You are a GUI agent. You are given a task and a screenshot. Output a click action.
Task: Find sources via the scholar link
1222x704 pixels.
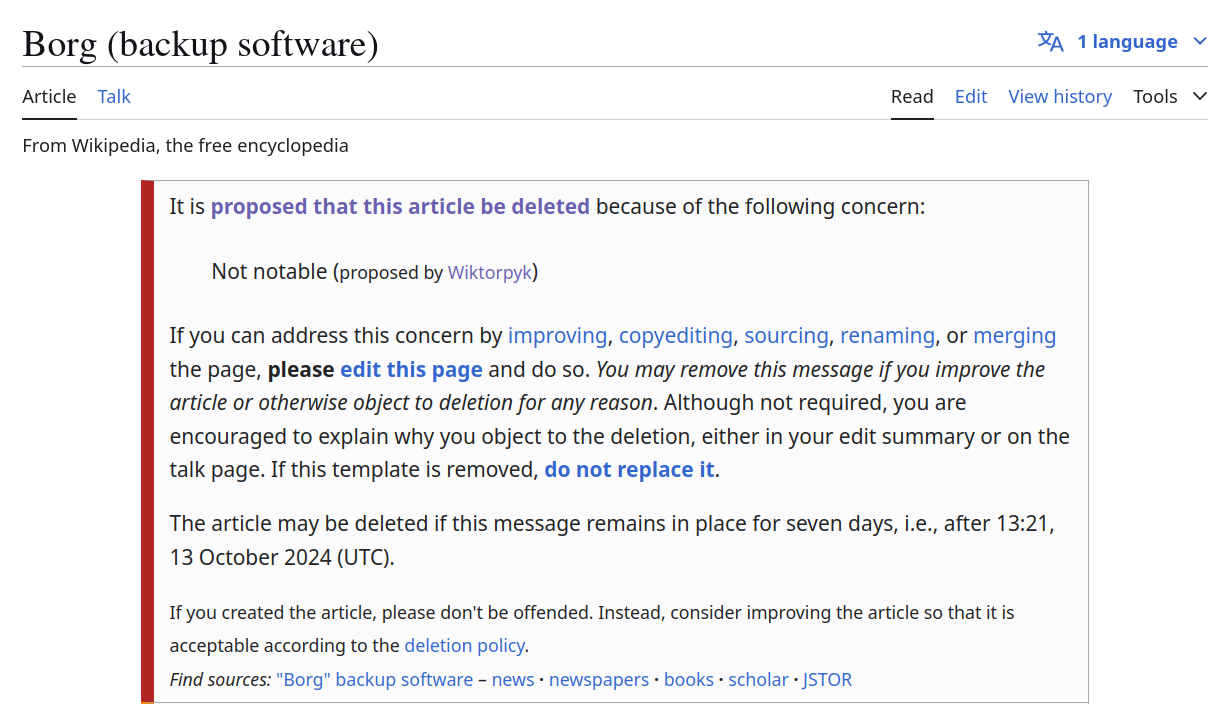[758, 680]
